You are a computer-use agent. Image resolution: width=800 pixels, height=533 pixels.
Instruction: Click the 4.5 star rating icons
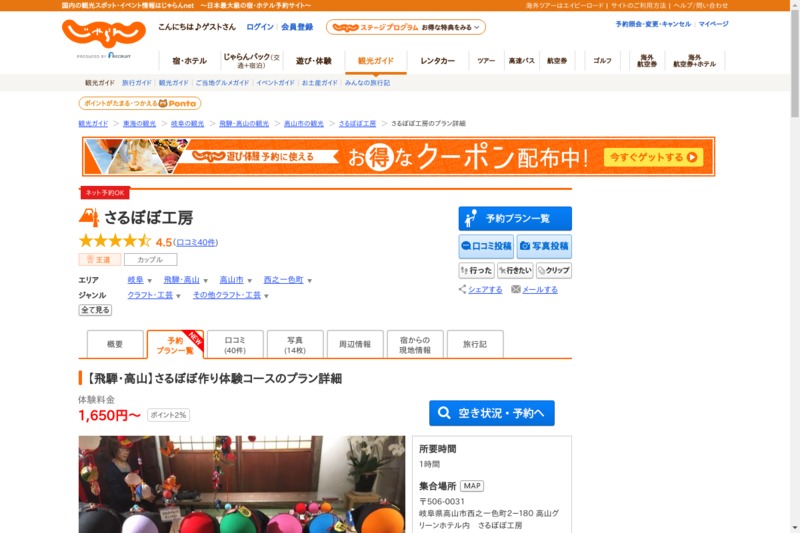coord(115,242)
